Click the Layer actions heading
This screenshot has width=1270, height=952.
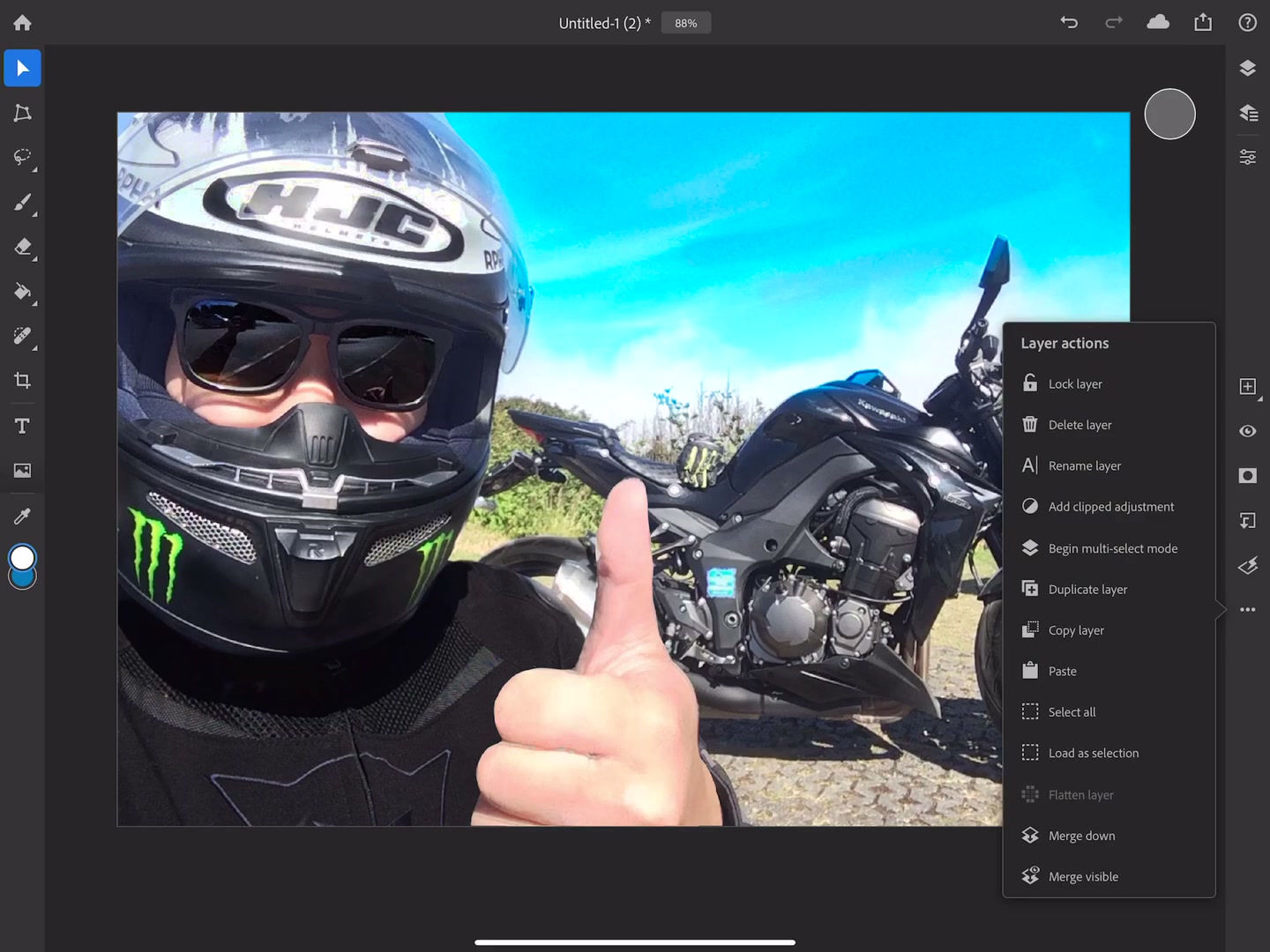click(1065, 343)
